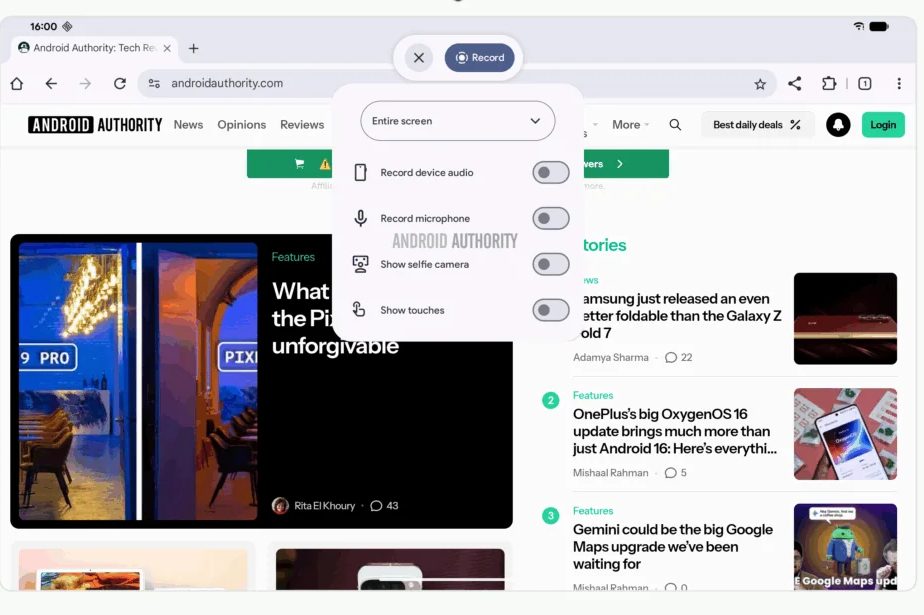Reload the page with refresh icon
Image resolution: width=924 pixels, height=615 pixels.
[120, 84]
